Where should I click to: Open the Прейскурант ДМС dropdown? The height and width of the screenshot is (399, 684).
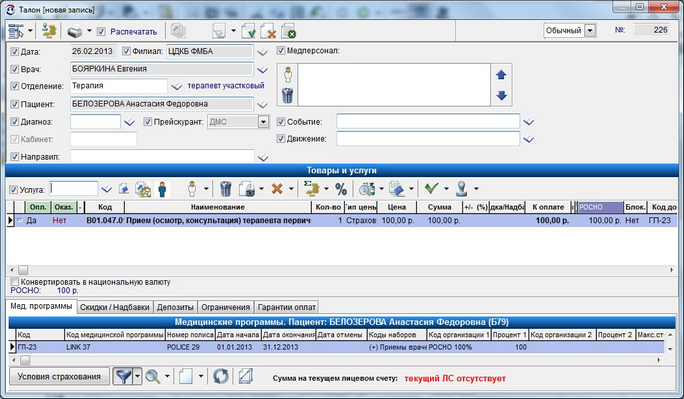(263, 122)
